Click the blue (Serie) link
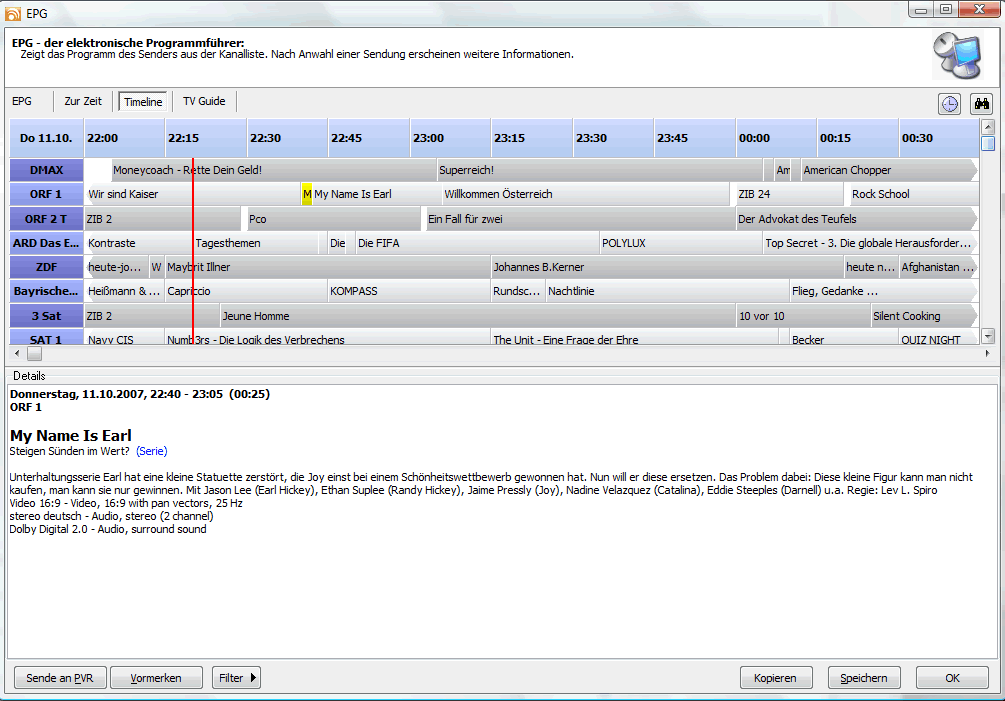 pyautogui.click(x=152, y=451)
